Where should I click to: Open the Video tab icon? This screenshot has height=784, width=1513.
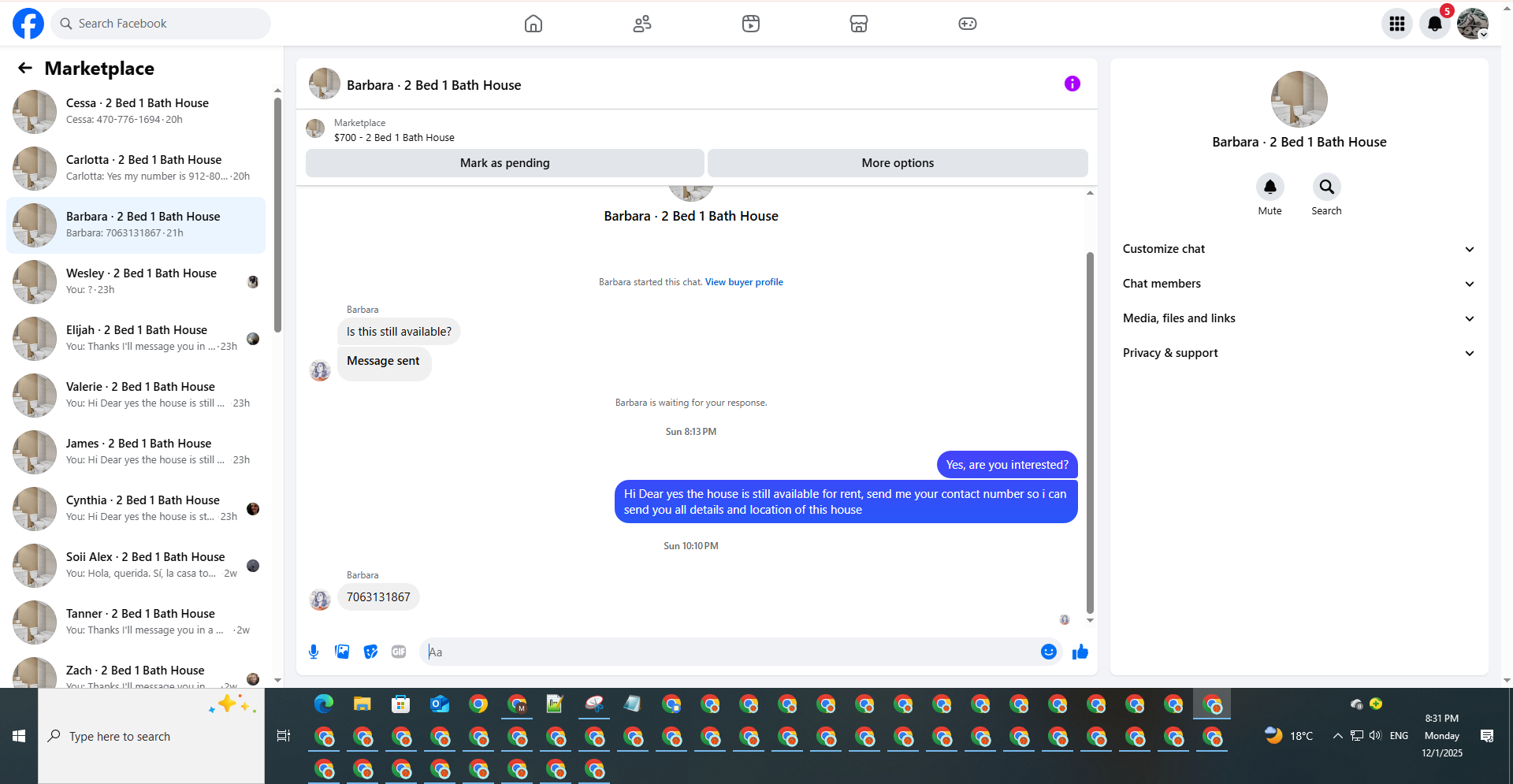pyautogui.click(x=751, y=24)
